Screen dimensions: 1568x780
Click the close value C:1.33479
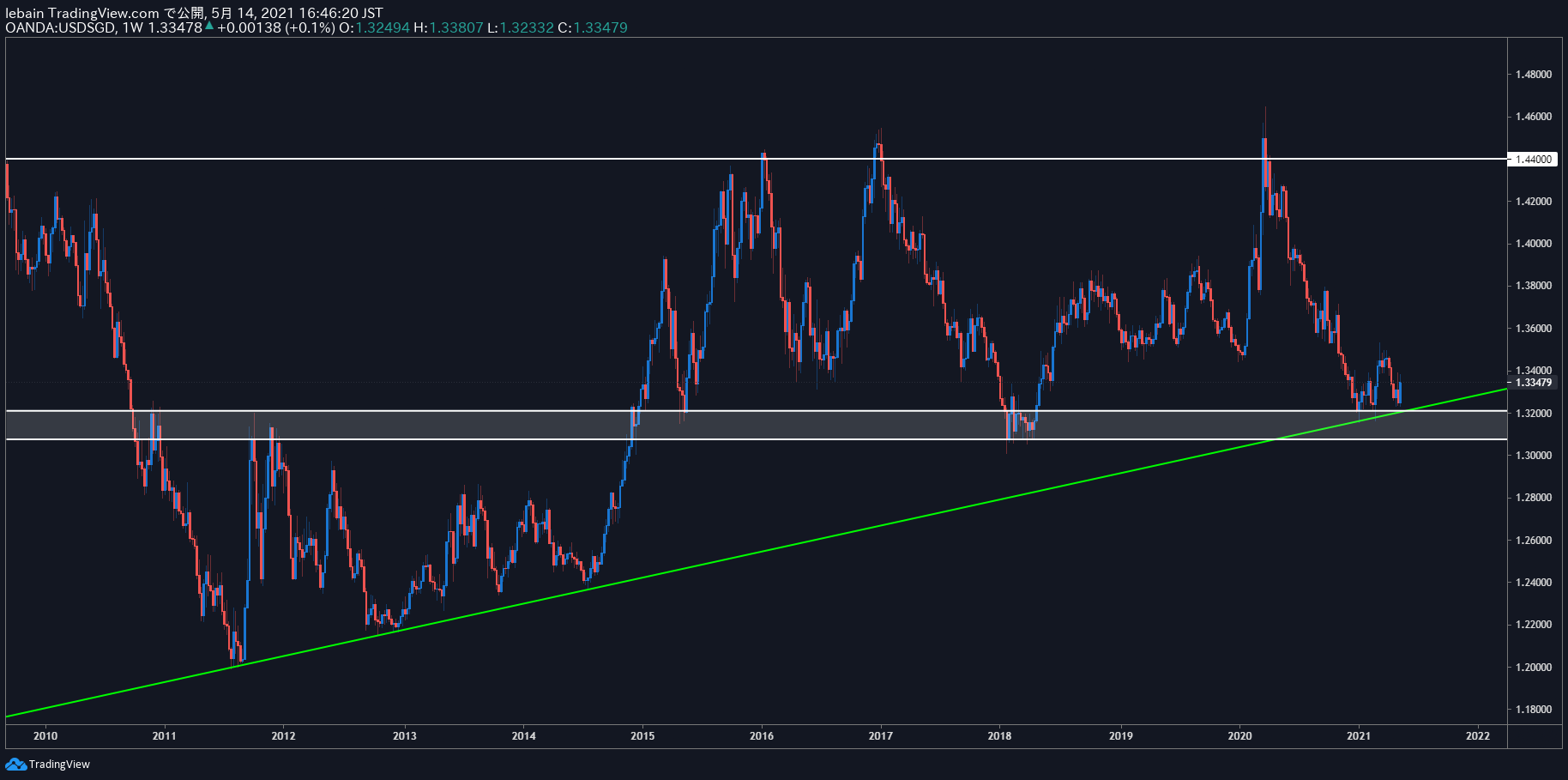593,27
